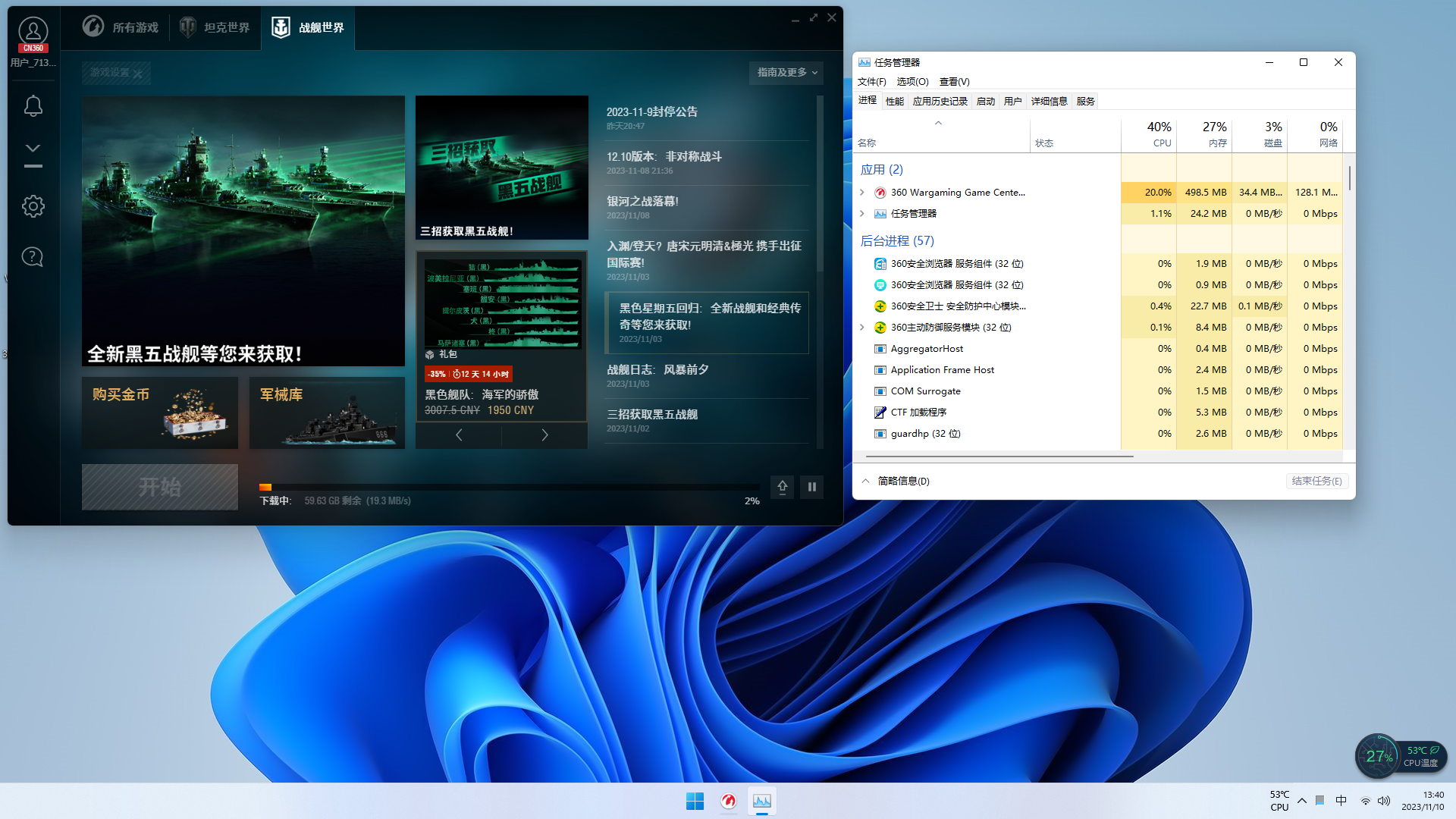Viewport: 1456px width, 819px height.
Task: Click the CTF 加载程序 process icon
Action: pos(880,413)
